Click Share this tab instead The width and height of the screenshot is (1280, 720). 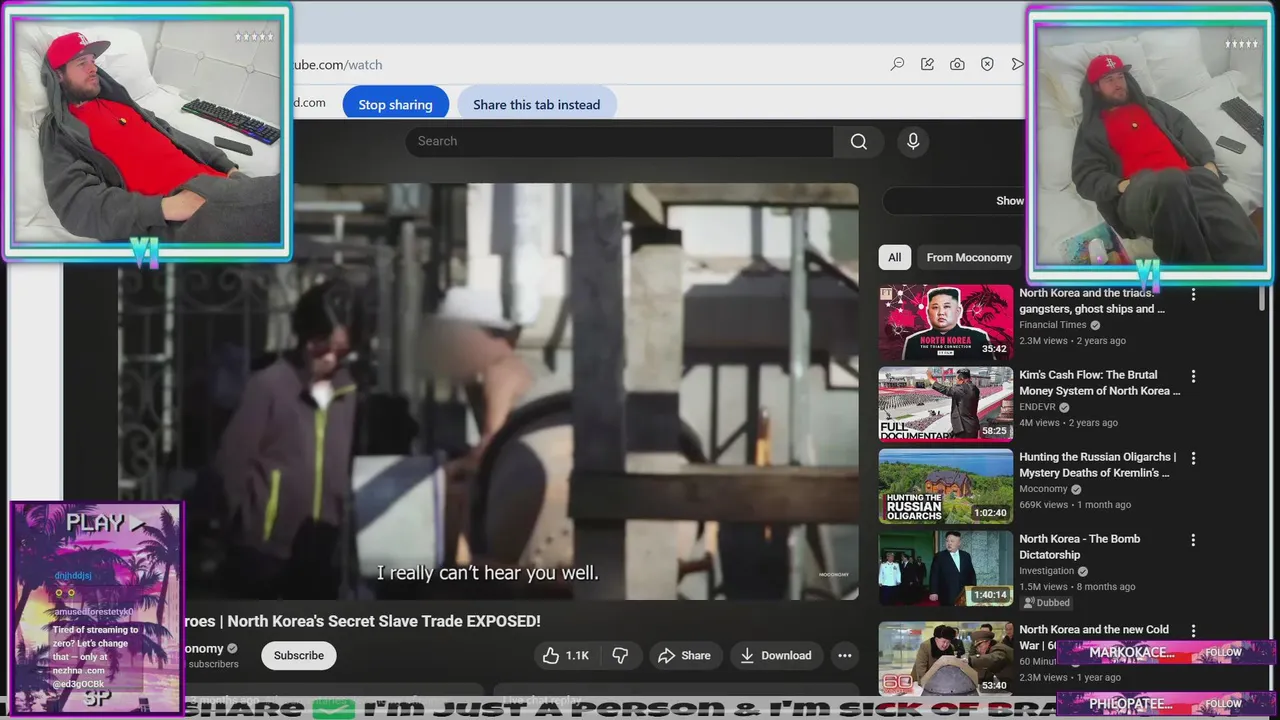coord(537,104)
